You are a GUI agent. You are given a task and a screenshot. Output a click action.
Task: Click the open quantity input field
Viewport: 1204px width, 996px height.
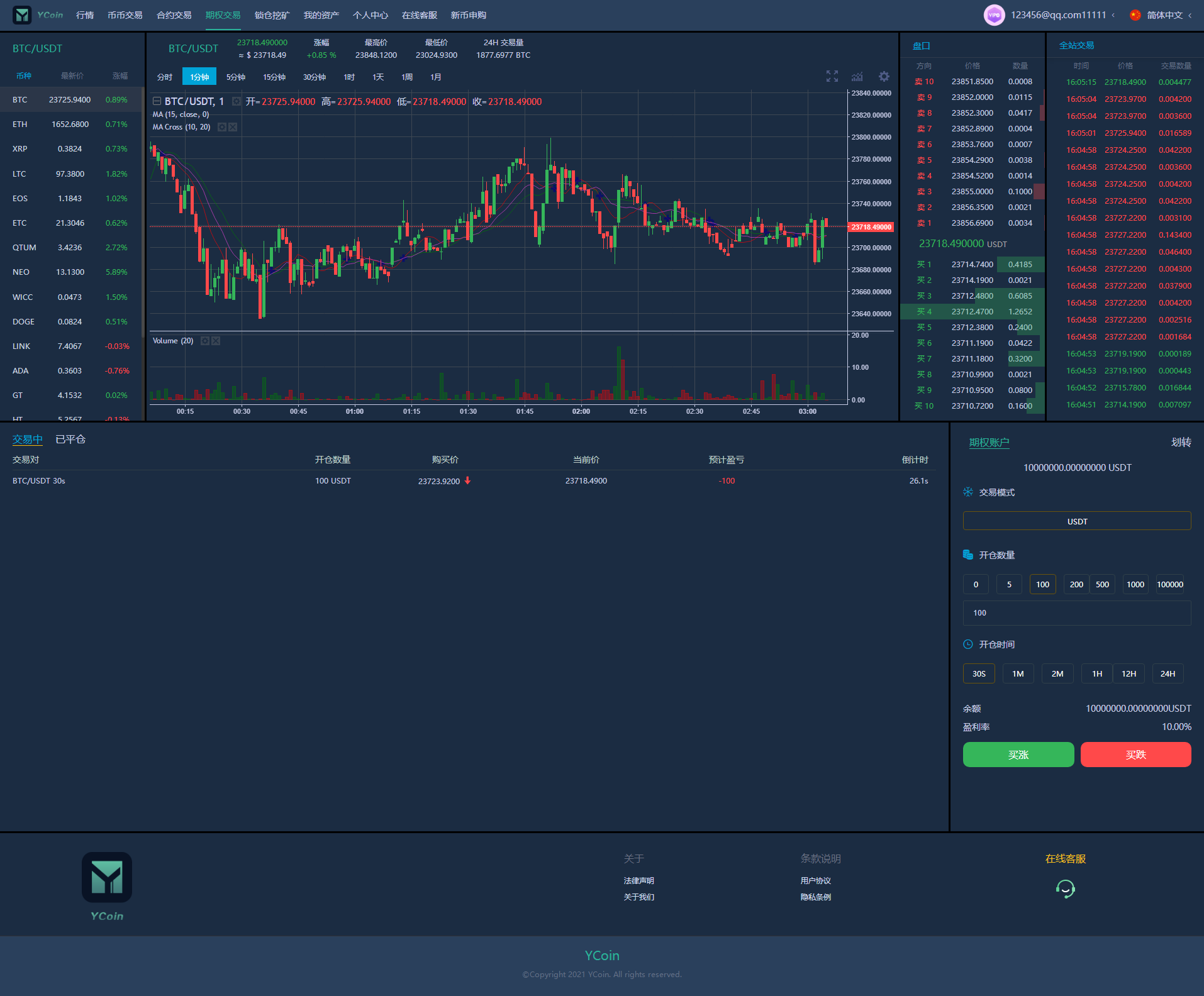(x=1076, y=613)
